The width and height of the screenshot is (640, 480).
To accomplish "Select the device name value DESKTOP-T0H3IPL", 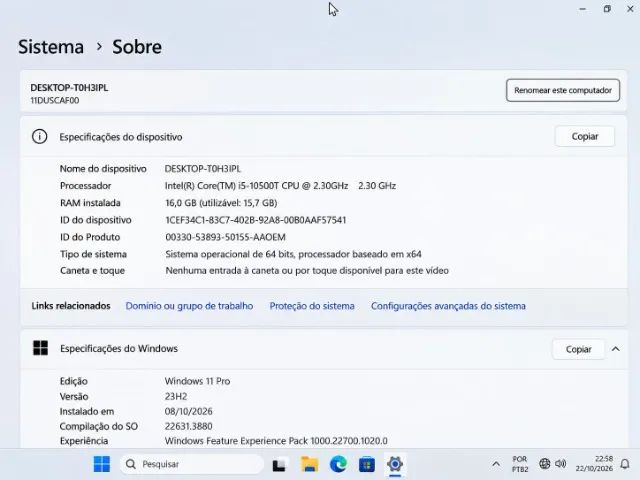I will pyautogui.click(x=203, y=169).
